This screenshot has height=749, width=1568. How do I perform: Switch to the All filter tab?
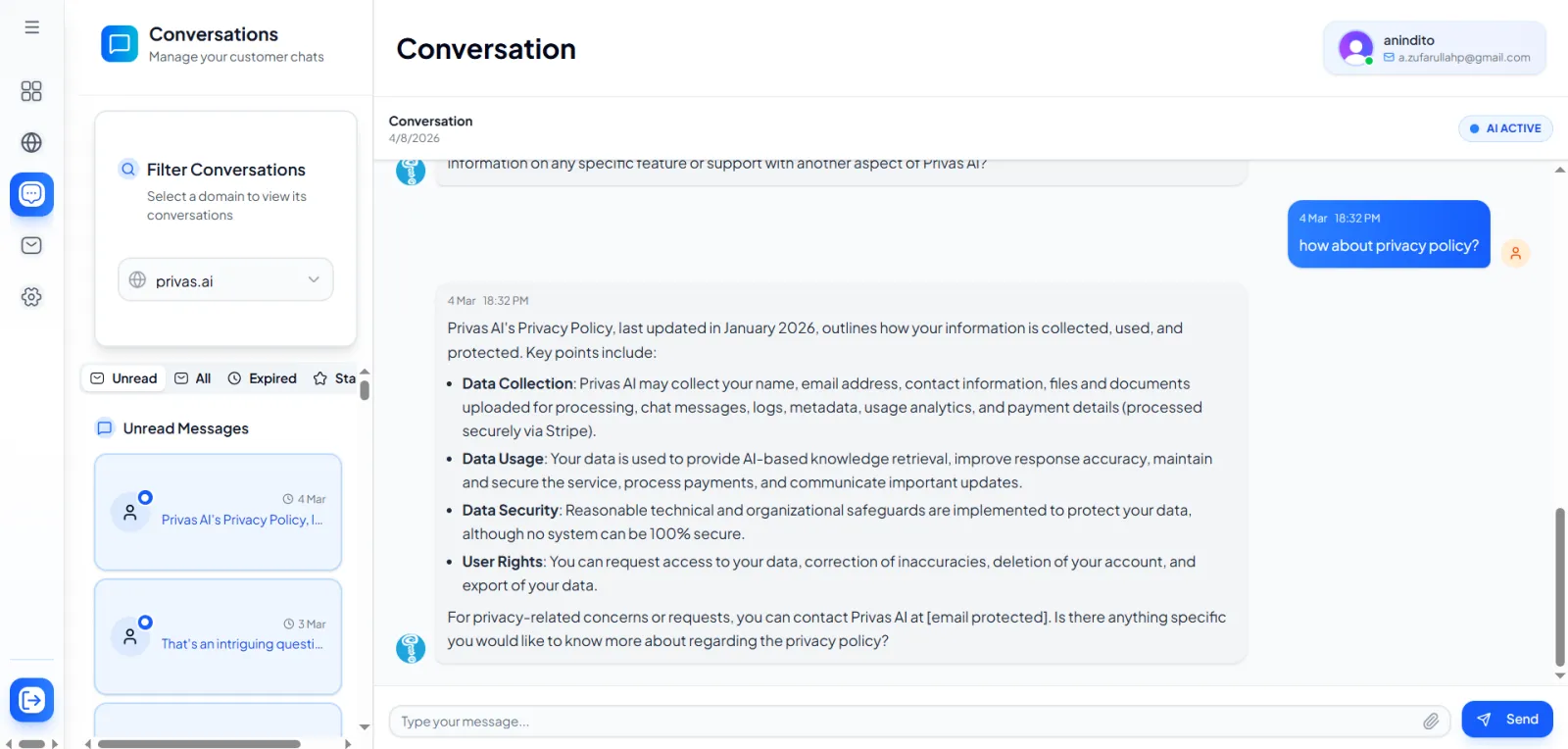193,378
